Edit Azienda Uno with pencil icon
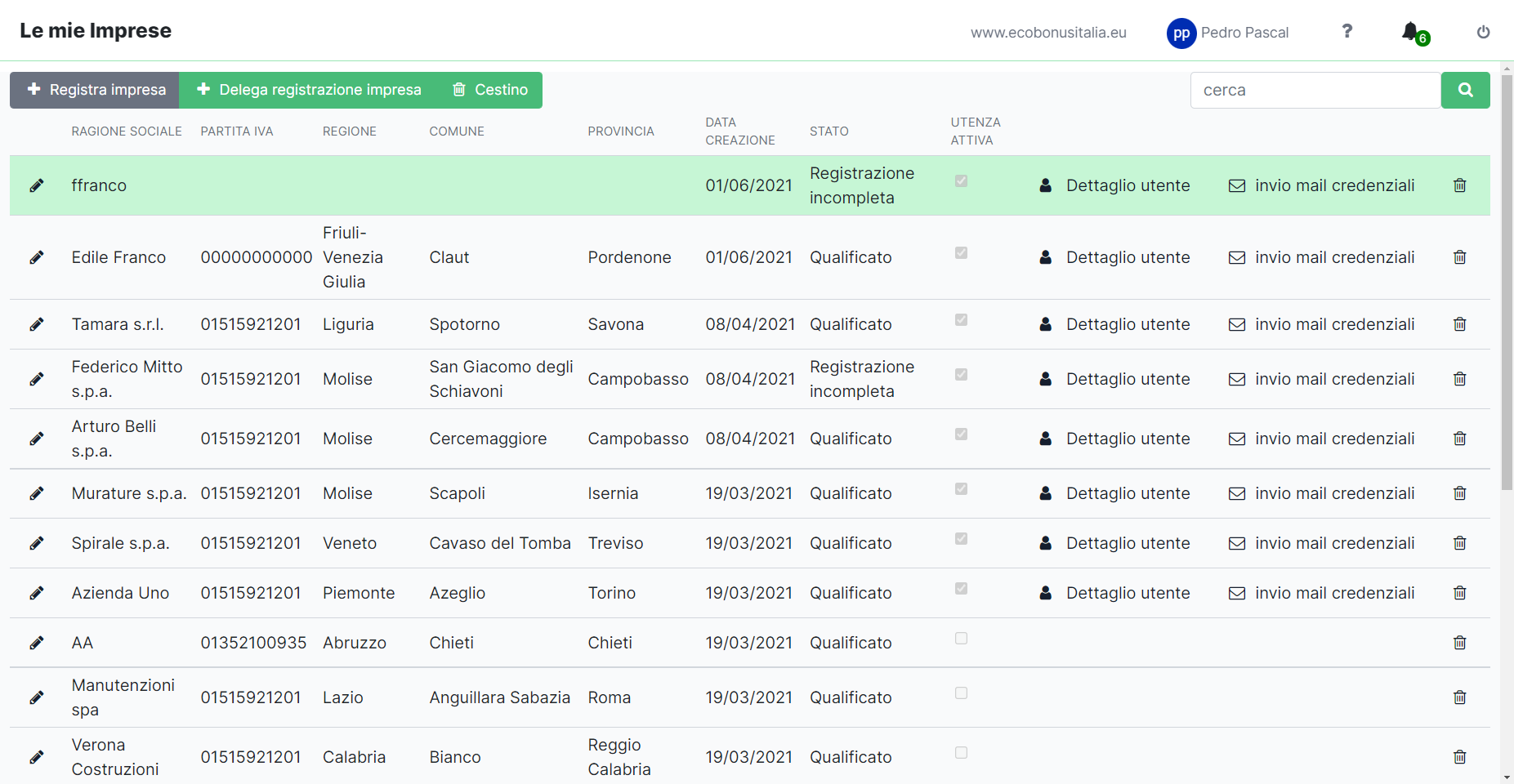The height and width of the screenshot is (784, 1514). coord(37,593)
